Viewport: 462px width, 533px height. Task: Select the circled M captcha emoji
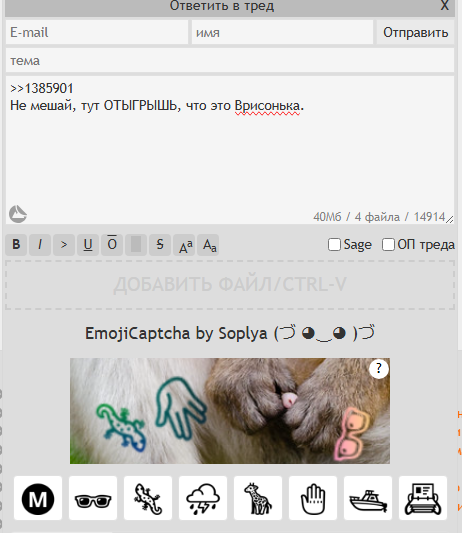pos(38,498)
